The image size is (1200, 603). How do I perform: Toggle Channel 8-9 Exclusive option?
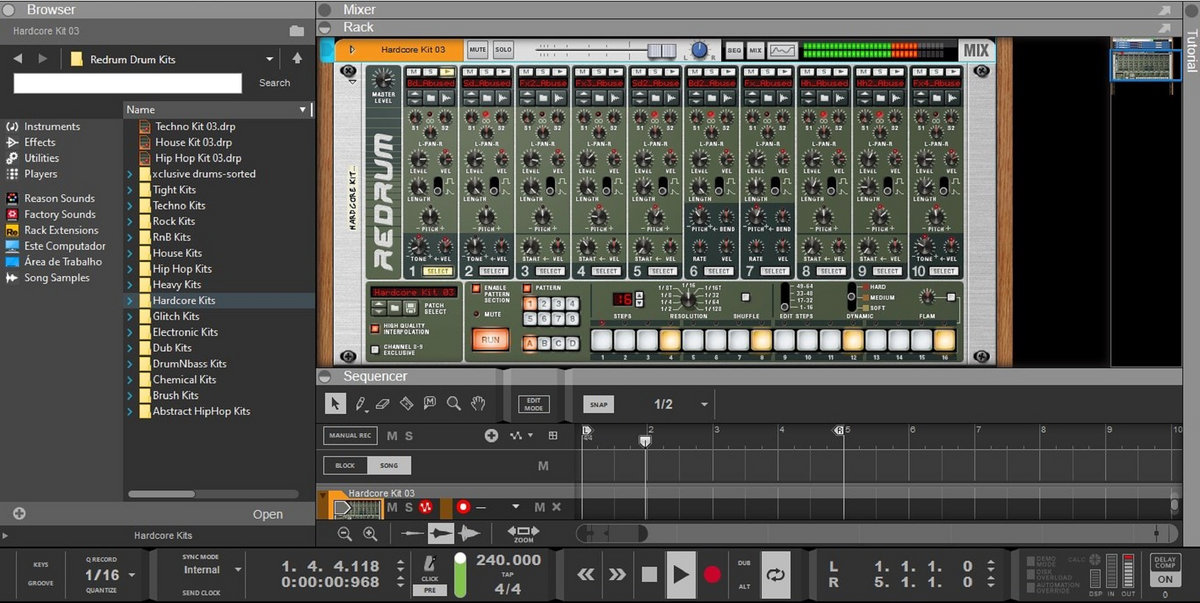tap(376, 350)
